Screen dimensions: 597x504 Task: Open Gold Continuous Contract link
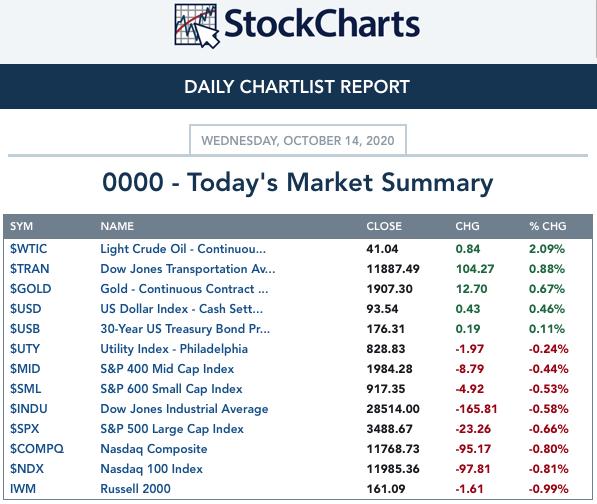(184, 289)
